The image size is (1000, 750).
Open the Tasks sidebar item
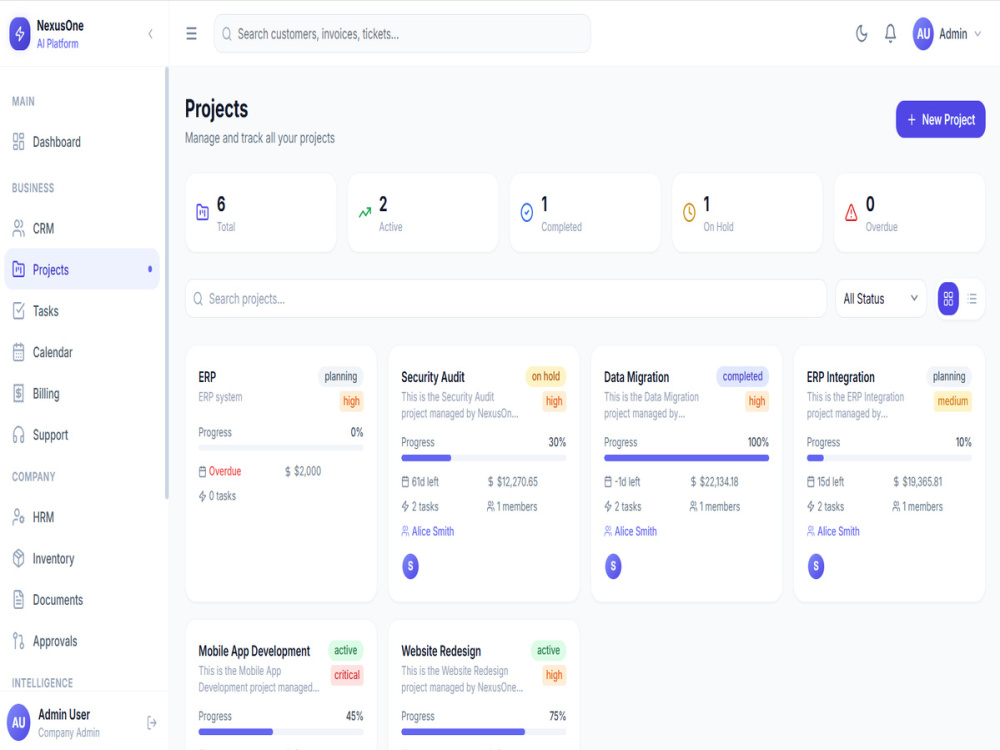(x=82, y=311)
